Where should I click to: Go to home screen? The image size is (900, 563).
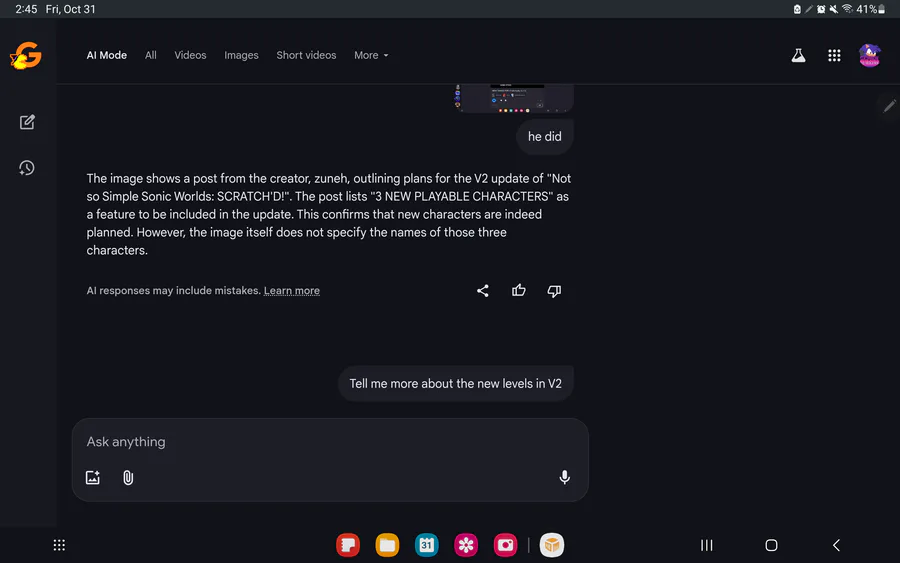tap(771, 545)
